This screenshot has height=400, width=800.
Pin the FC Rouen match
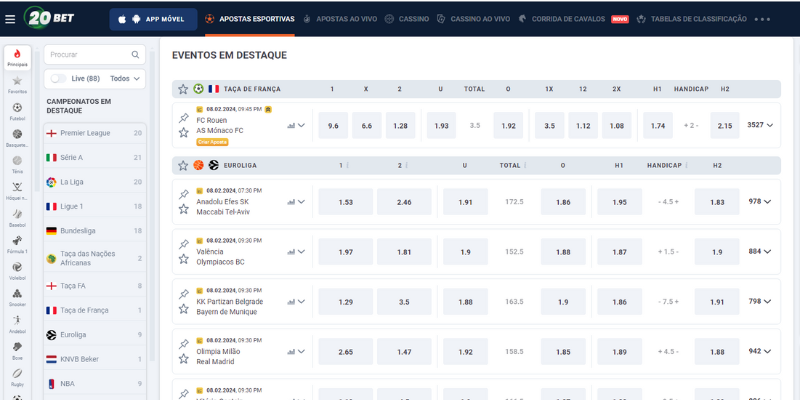(x=184, y=118)
